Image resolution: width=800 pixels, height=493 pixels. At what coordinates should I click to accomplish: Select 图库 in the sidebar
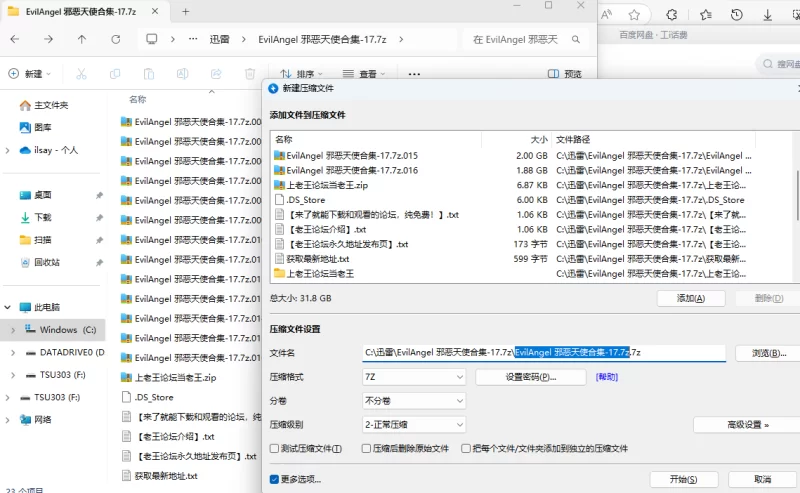coord(43,128)
